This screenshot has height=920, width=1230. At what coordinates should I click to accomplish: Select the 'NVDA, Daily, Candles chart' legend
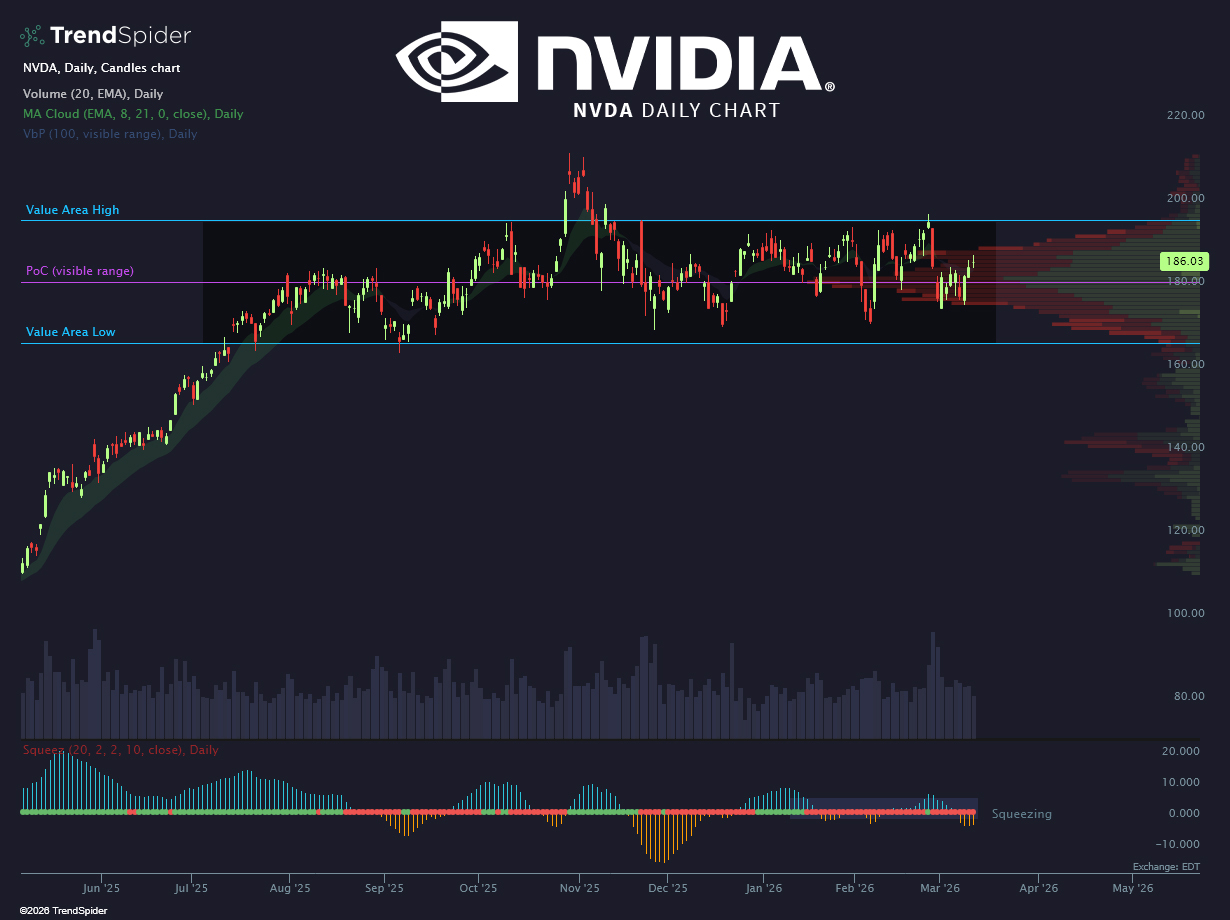tap(102, 68)
